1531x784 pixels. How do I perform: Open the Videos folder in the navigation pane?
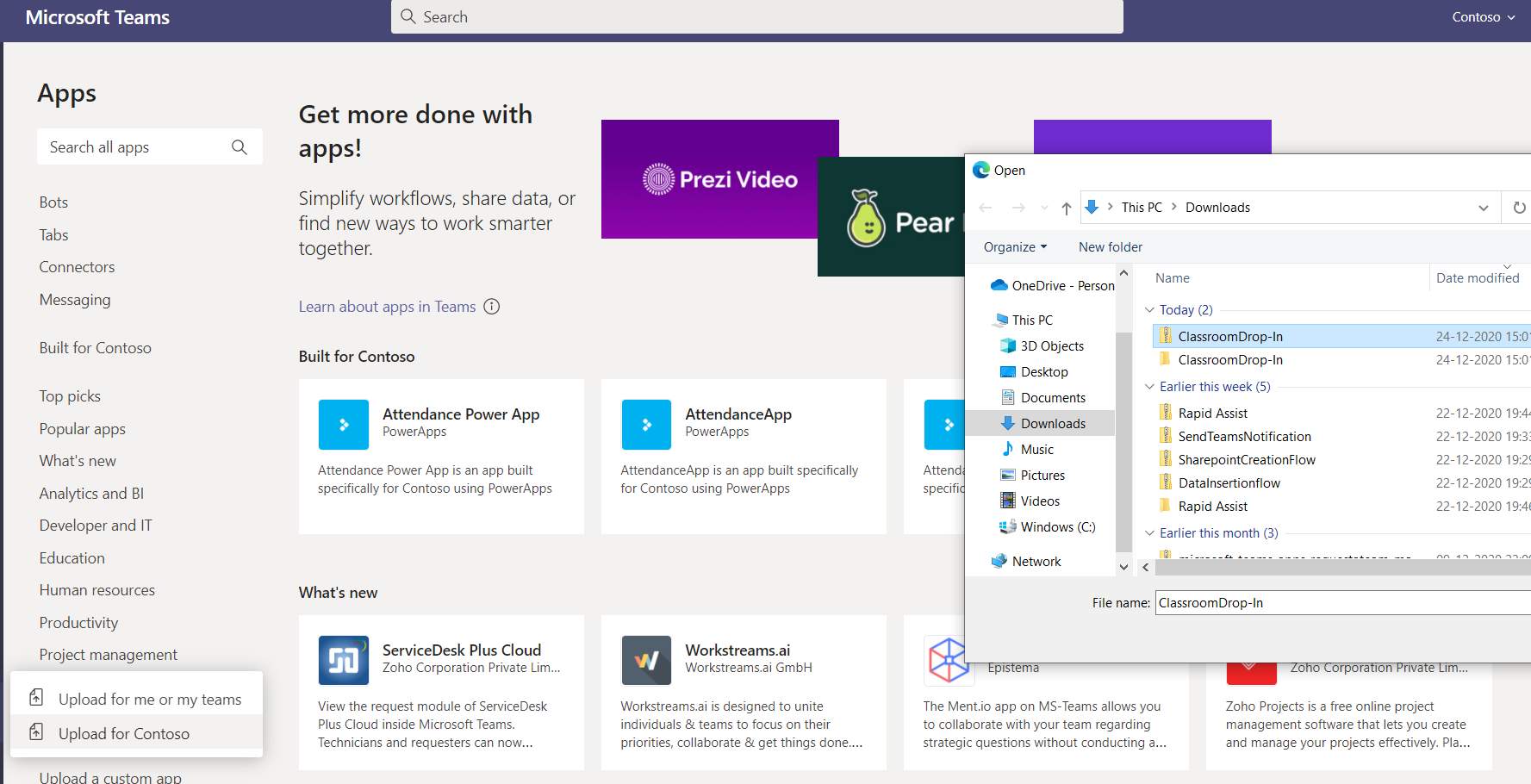[x=1030, y=501]
